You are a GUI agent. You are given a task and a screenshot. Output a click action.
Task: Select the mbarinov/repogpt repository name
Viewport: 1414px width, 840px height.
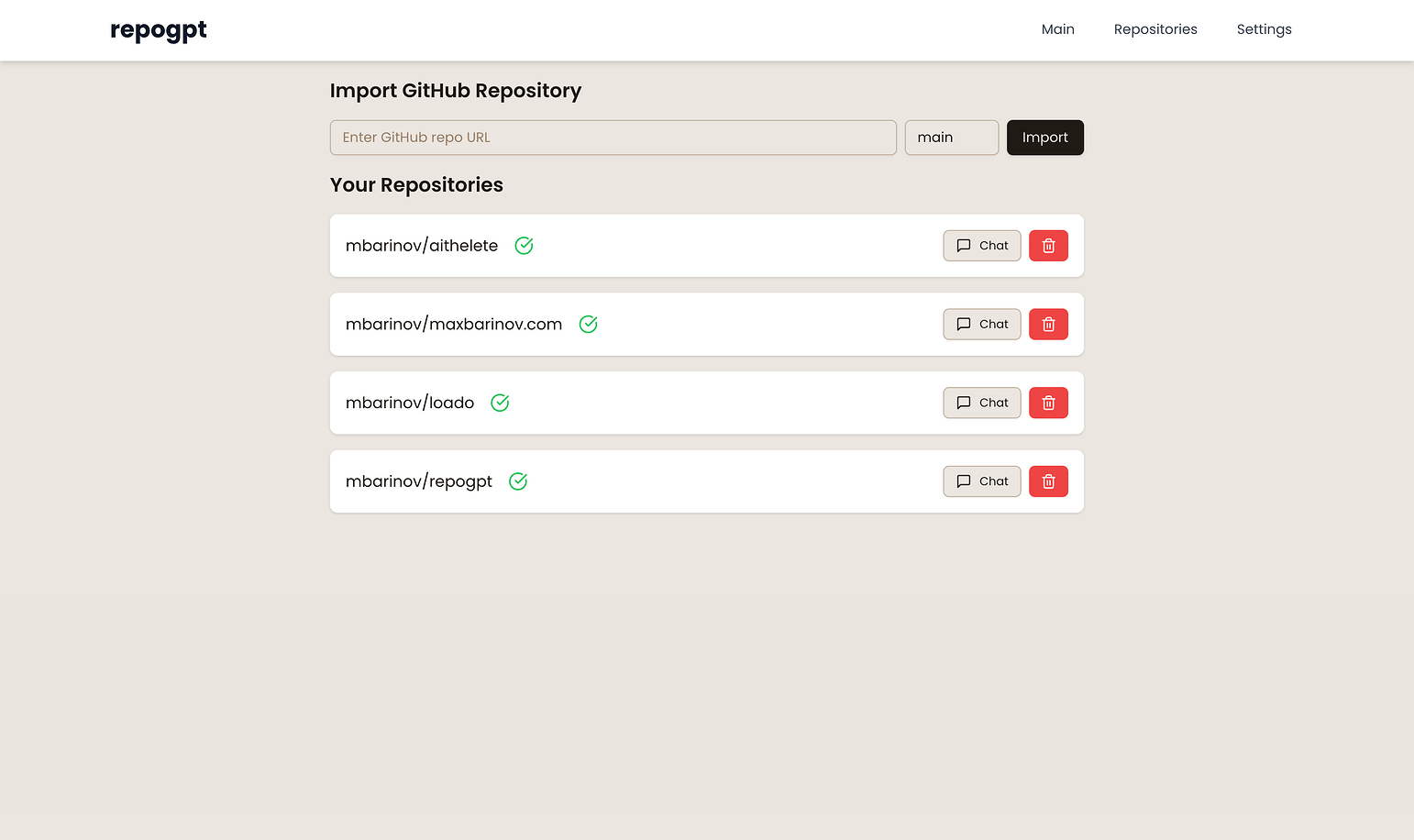click(x=419, y=481)
